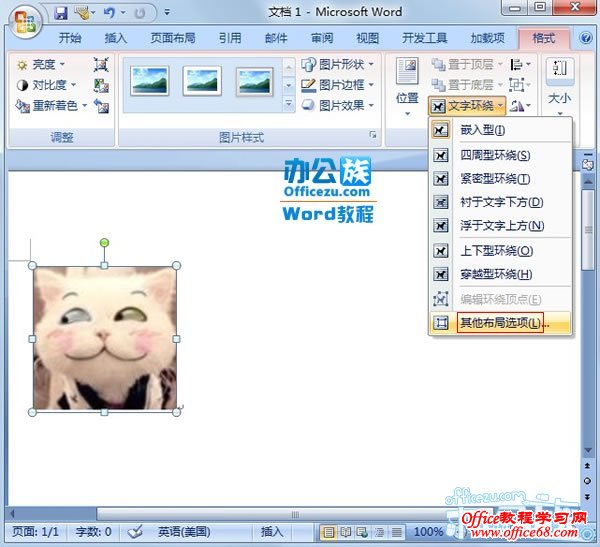Image resolution: width=600 pixels, height=547 pixels.
Task: Undo the last action
Action: click(x=109, y=13)
